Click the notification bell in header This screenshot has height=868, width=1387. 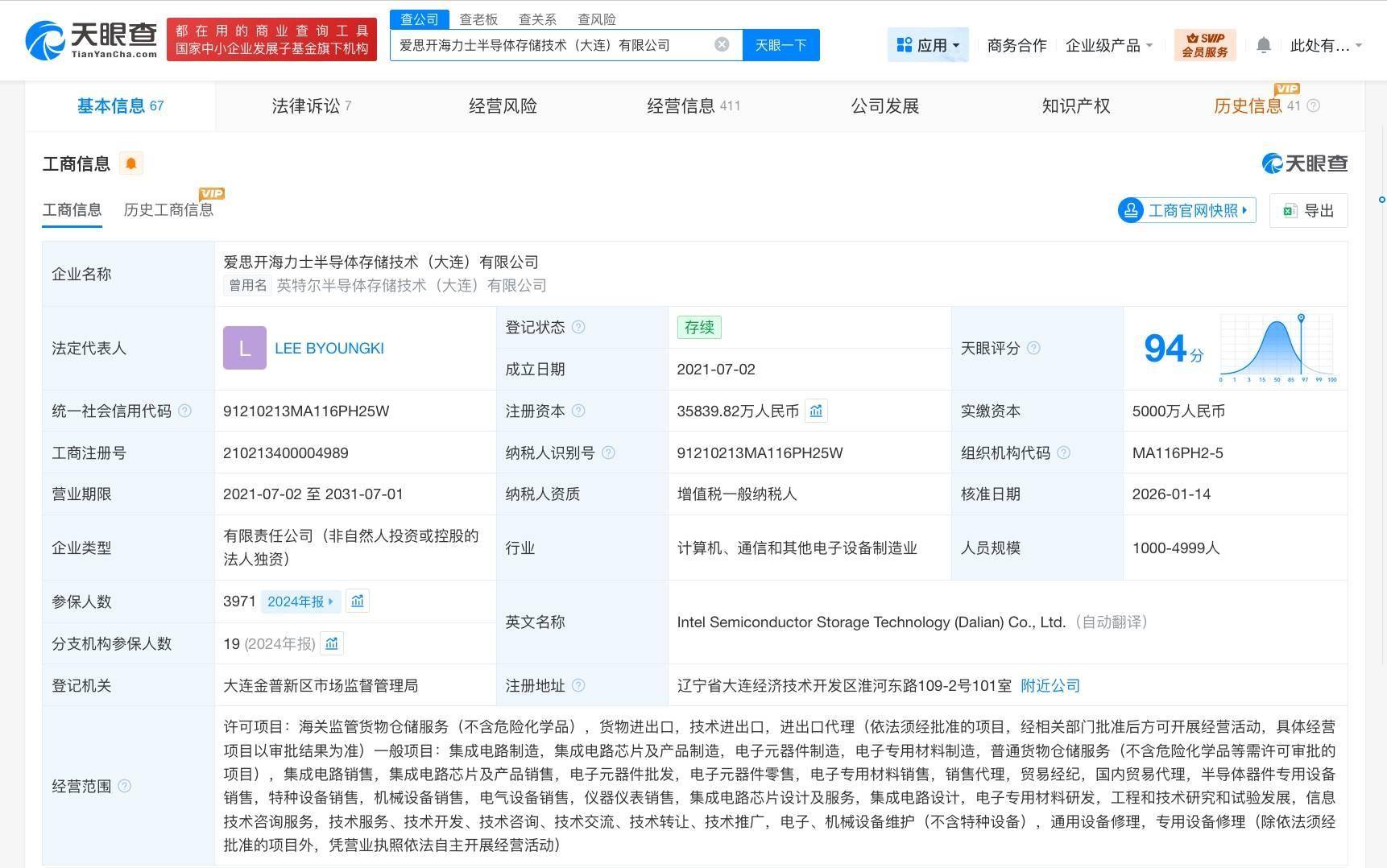(1263, 45)
